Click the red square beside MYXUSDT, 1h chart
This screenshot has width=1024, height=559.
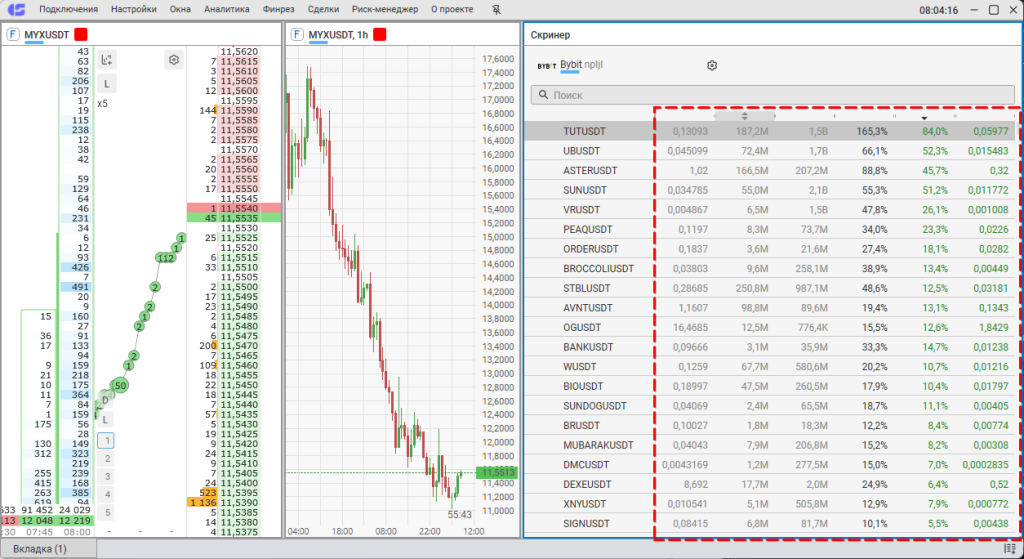tap(380, 34)
